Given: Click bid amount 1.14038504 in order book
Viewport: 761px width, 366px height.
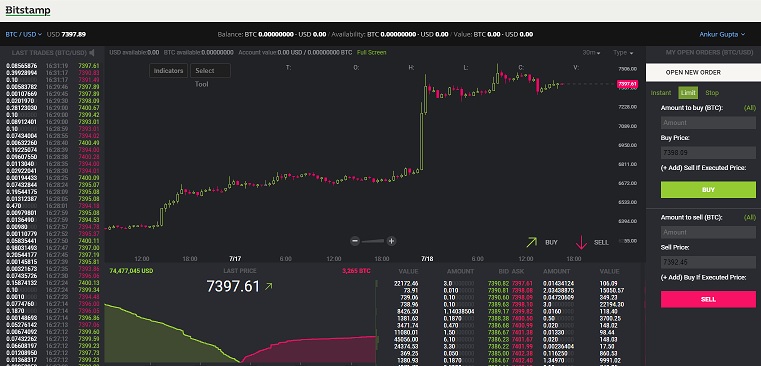Looking at the screenshot, I should pyautogui.click(x=459, y=312).
